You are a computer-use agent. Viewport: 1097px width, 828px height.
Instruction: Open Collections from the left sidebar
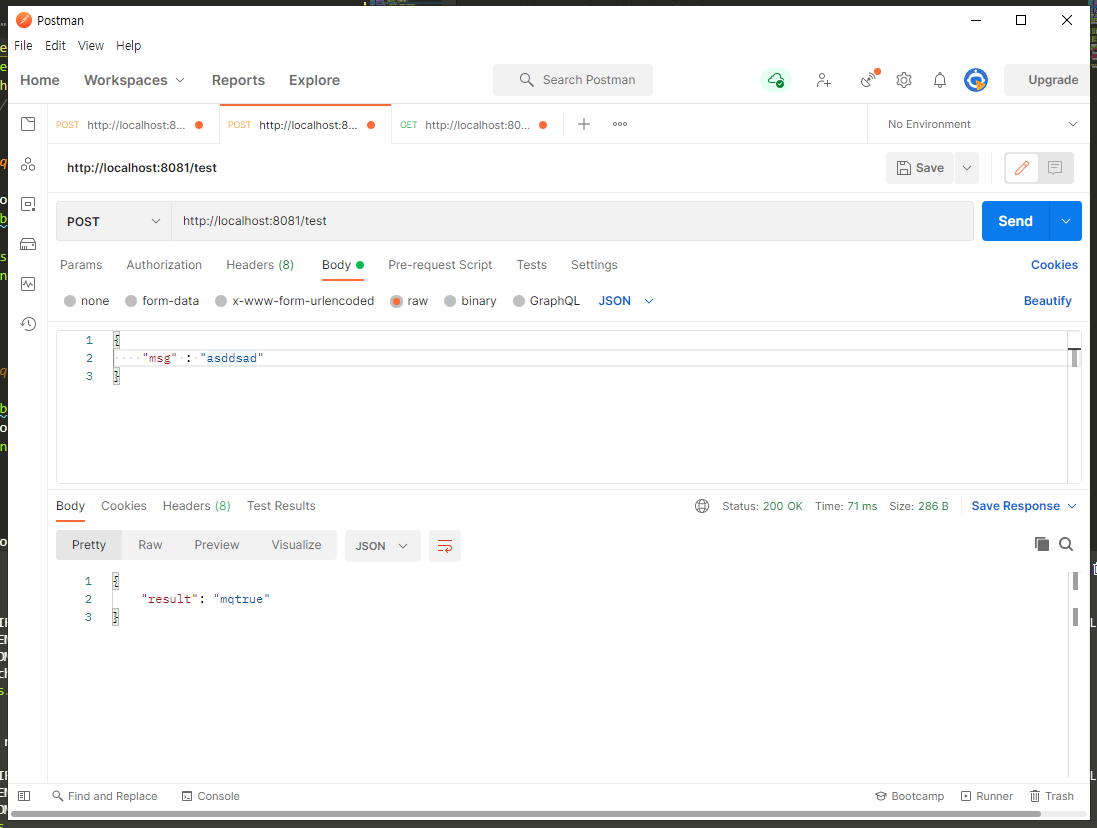click(28, 124)
